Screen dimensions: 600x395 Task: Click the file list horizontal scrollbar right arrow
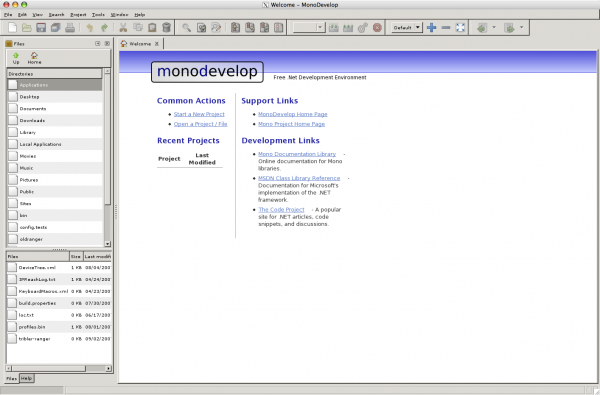pyautogui.click(x=108, y=368)
